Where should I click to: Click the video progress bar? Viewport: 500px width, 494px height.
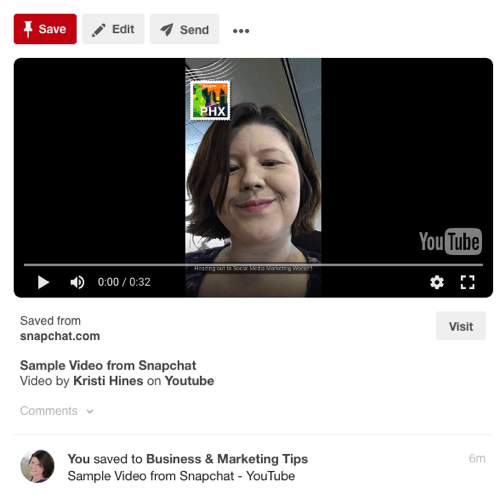[253, 265]
